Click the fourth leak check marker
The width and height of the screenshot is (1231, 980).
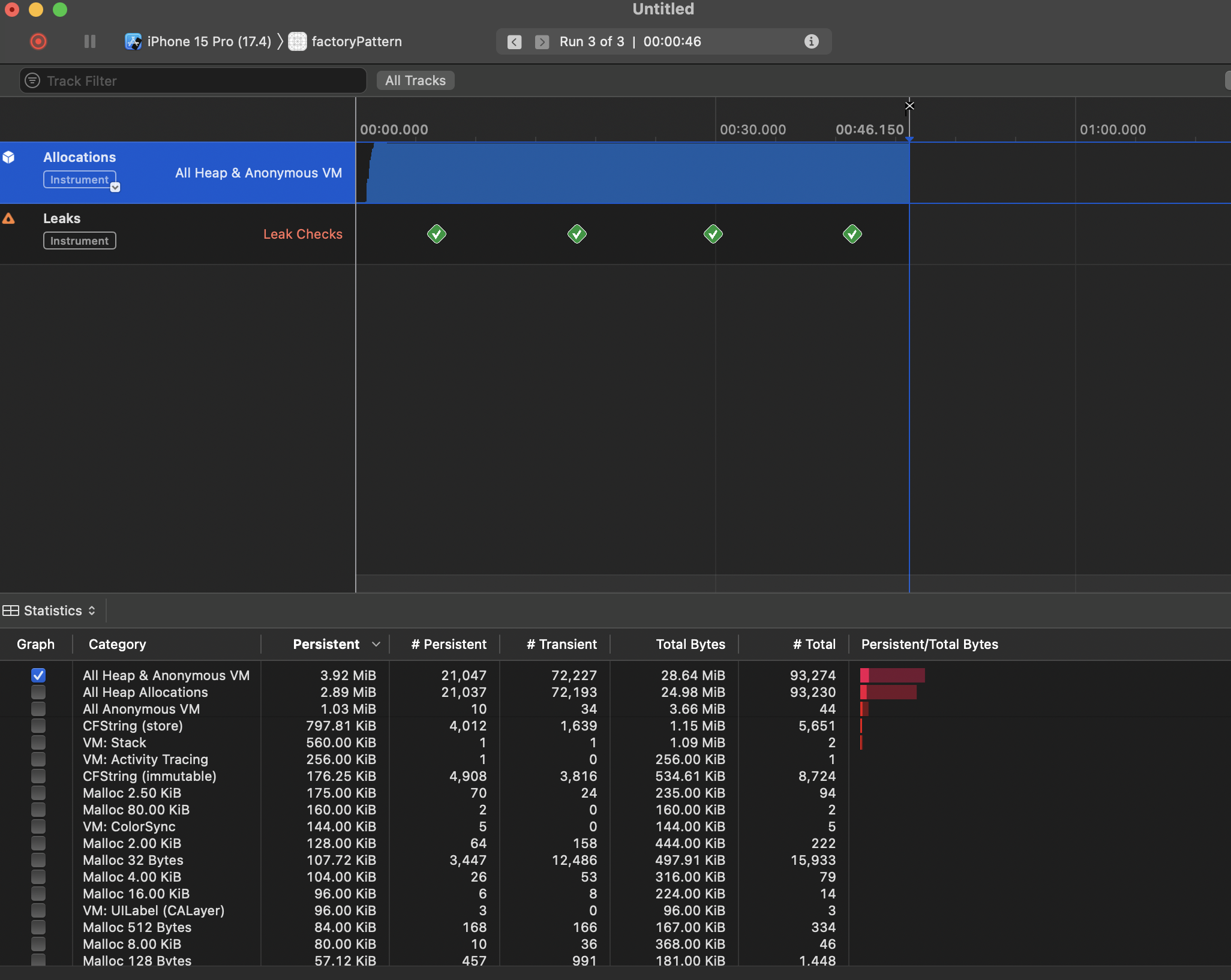coord(852,234)
